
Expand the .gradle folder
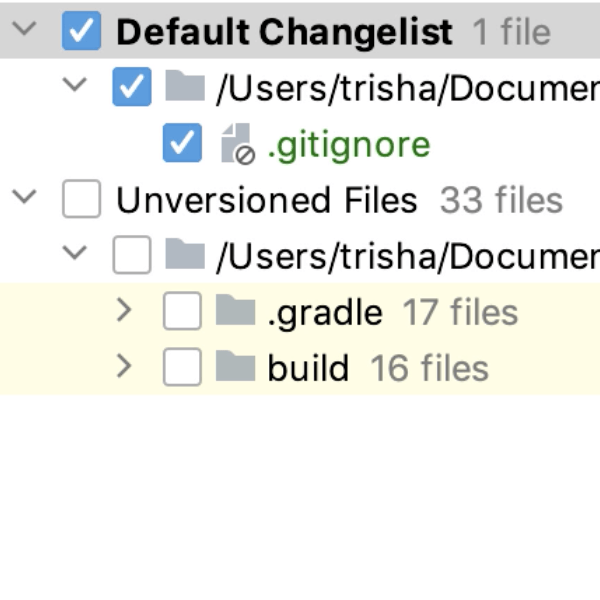coord(124,311)
